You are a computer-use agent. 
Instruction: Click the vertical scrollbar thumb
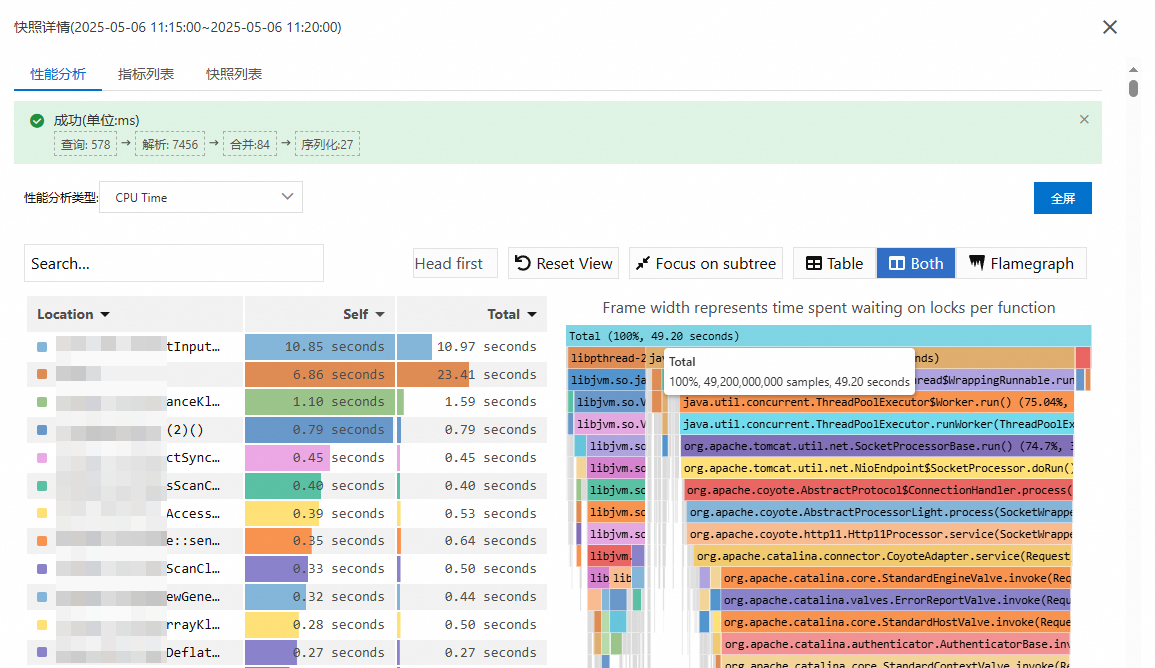tap(1133, 87)
